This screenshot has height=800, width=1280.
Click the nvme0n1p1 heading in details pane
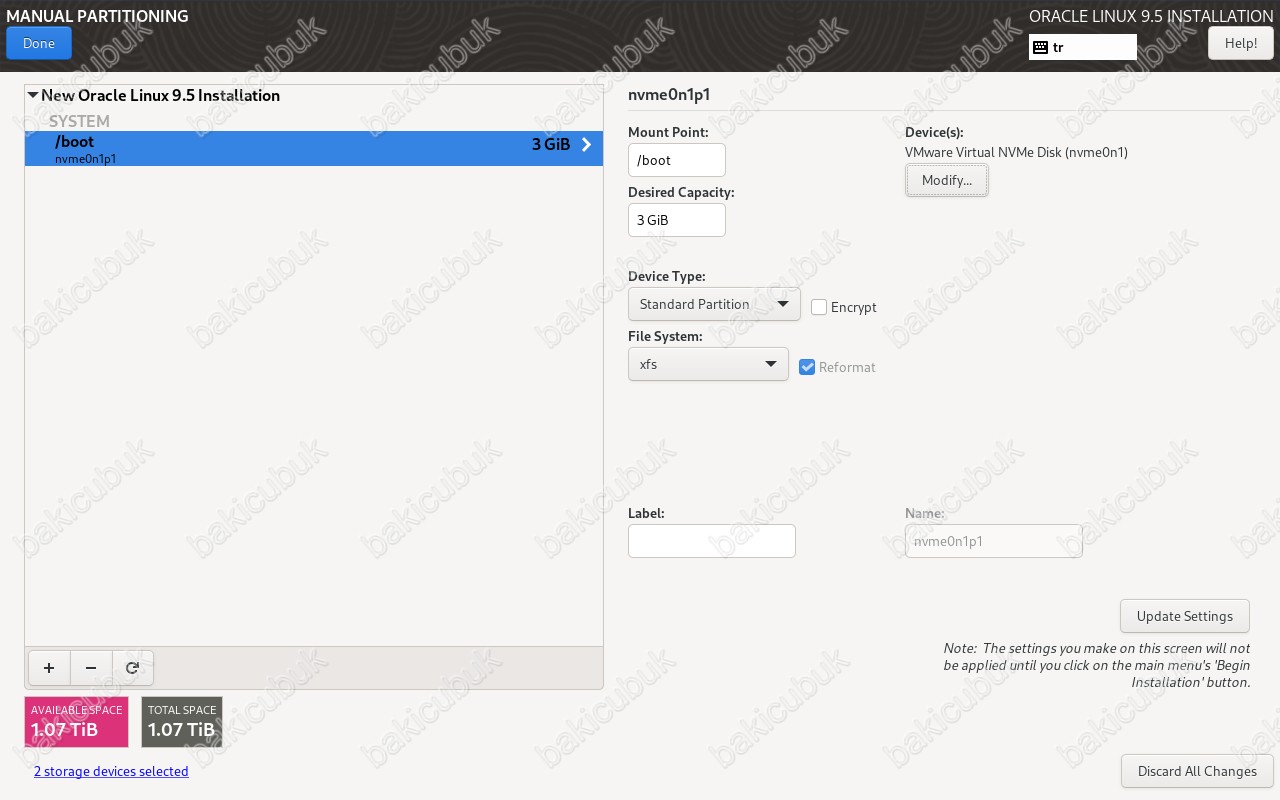tap(669, 95)
